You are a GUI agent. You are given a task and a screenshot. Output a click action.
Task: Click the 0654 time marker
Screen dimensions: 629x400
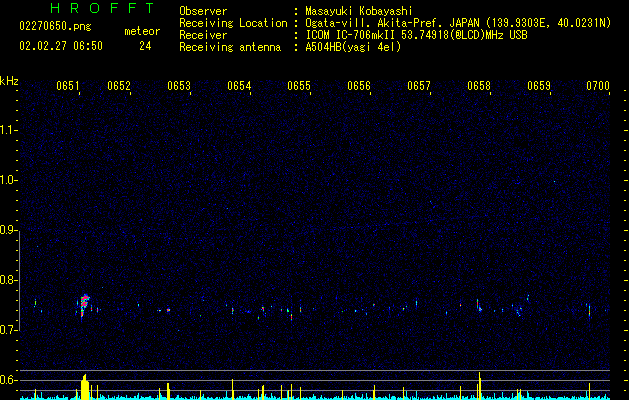pyautogui.click(x=239, y=86)
